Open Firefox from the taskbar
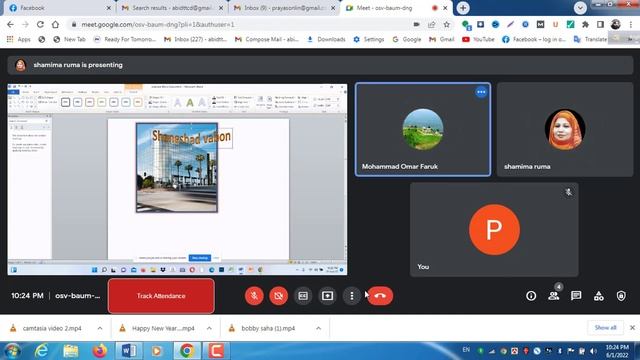 pyautogui.click(x=99, y=351)
